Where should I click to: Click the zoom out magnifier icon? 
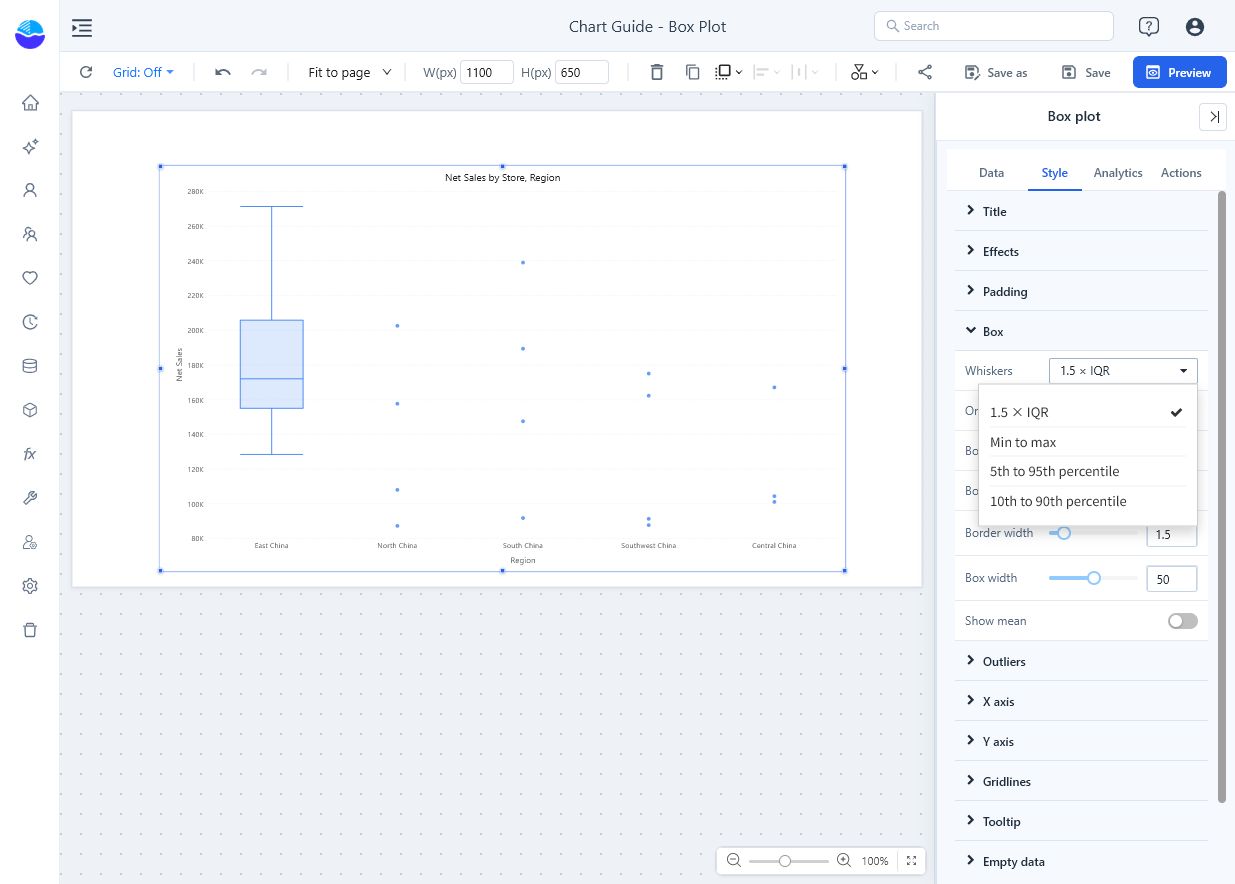click(734, 860)
